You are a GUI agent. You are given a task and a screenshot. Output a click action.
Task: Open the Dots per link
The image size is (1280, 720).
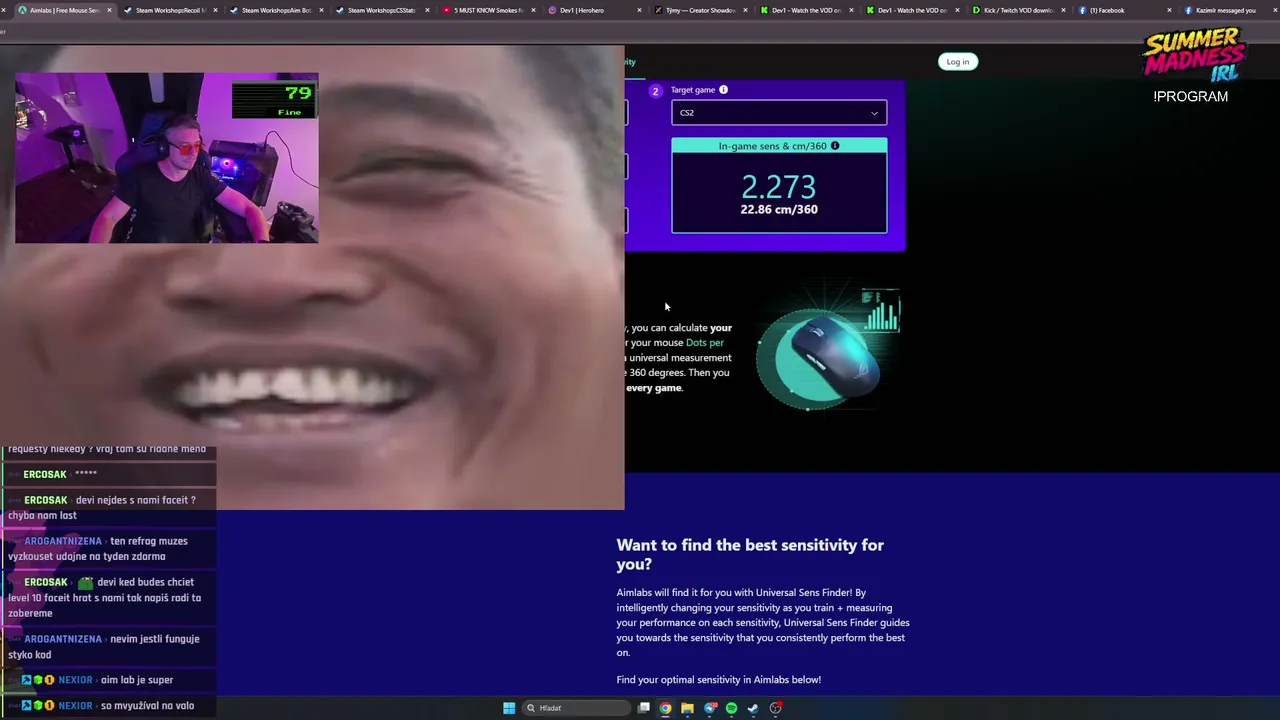coord(704,343)
